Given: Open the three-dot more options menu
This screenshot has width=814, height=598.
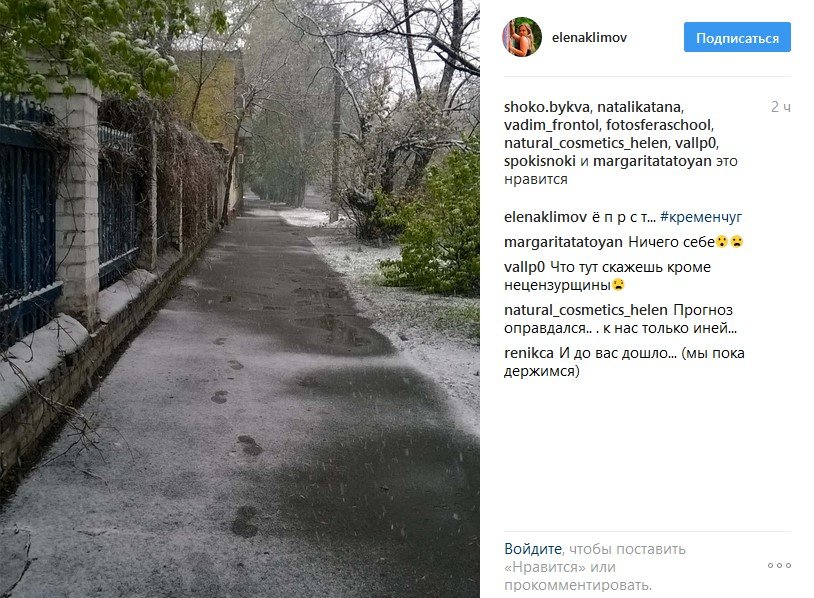Looking at the screenshot, I should pos(779,565).
